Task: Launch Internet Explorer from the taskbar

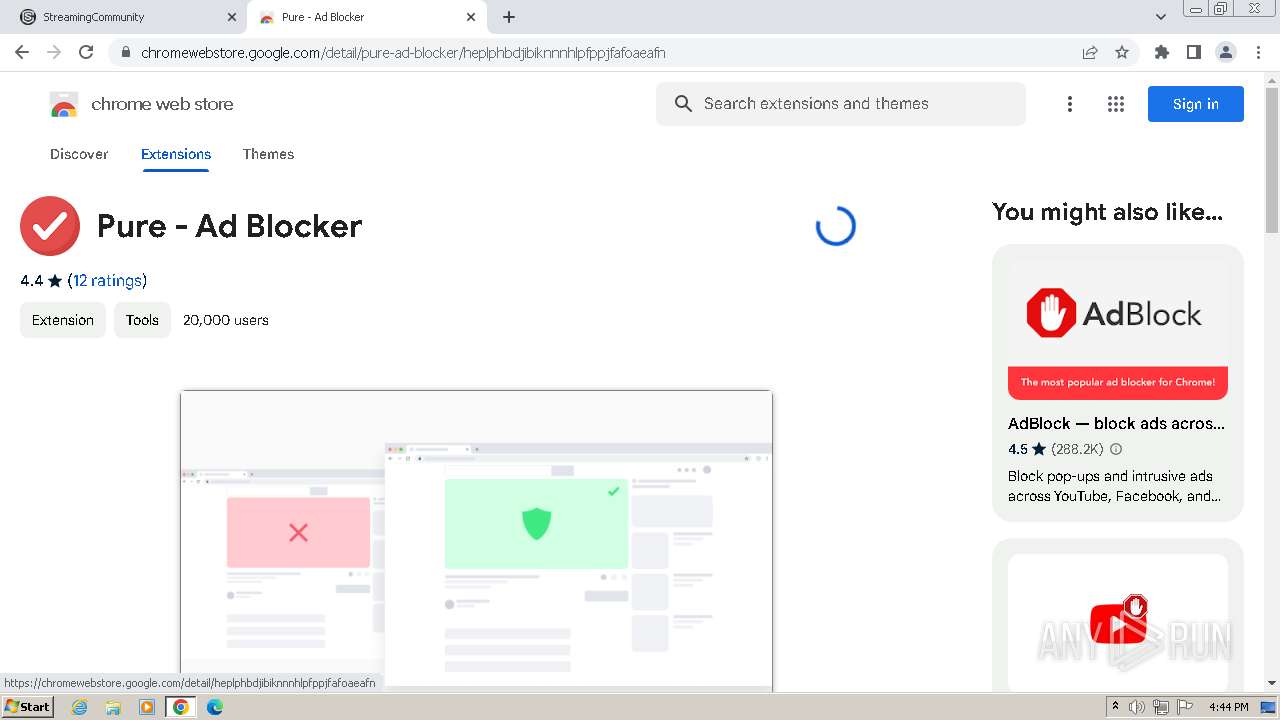Action: [x=79, y=707]
